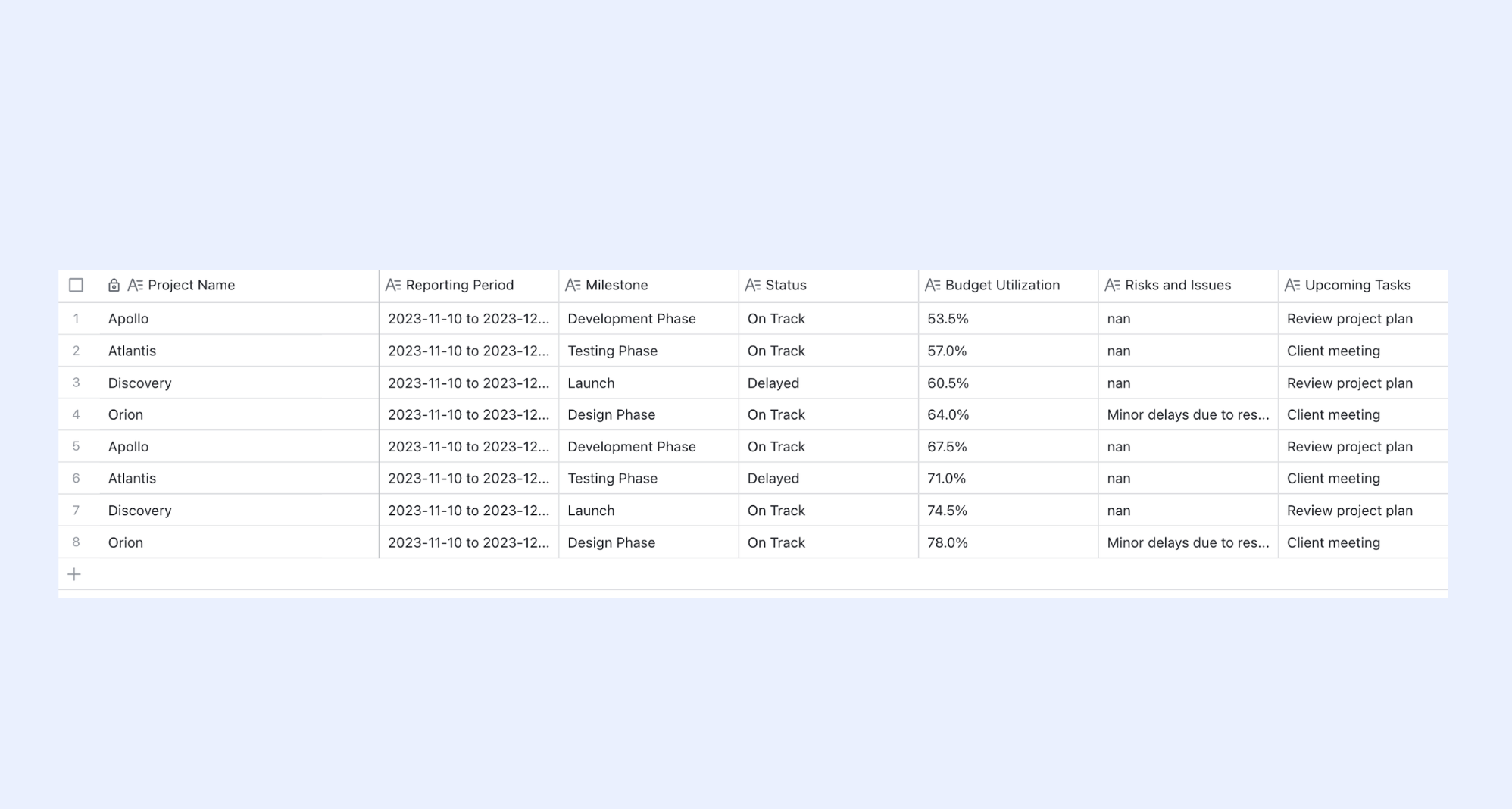
Task: Toggle the select-all checkbox in header
Action: pyautogui.click(x=76, y=286)
